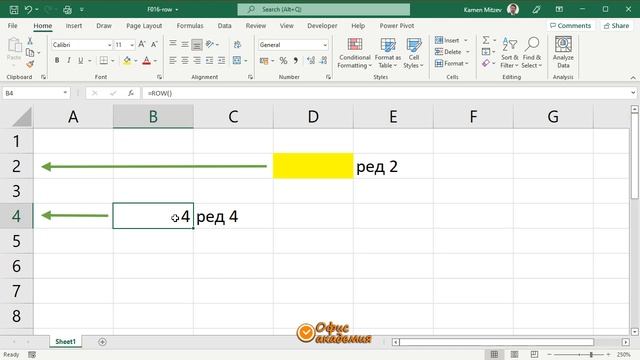Open the General number format dropdown
640x360 pixels.
tap(325, 45)
